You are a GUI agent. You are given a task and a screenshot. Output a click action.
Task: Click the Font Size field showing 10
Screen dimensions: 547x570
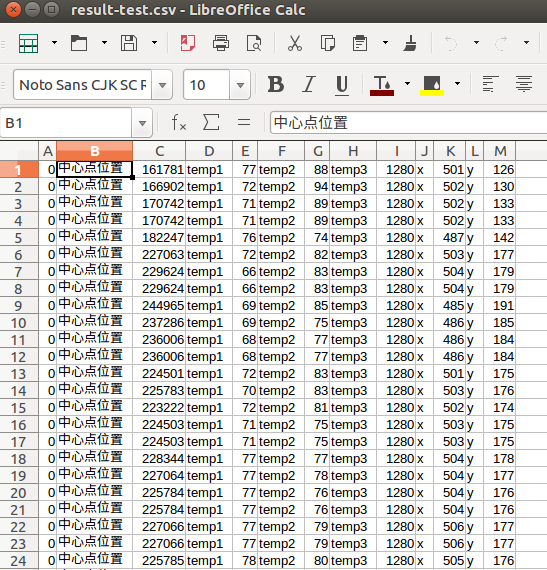pos(206,85)
